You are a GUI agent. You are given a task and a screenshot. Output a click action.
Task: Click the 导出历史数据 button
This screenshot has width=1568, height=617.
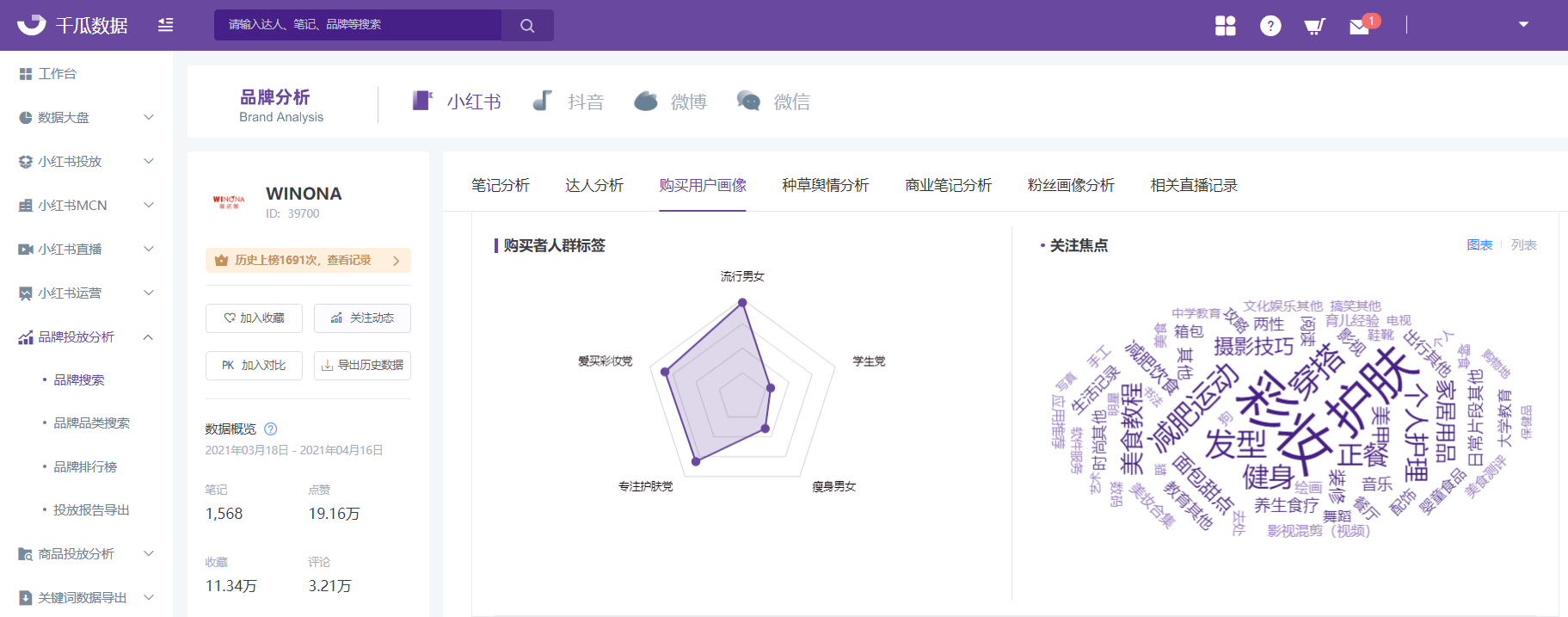362,365
